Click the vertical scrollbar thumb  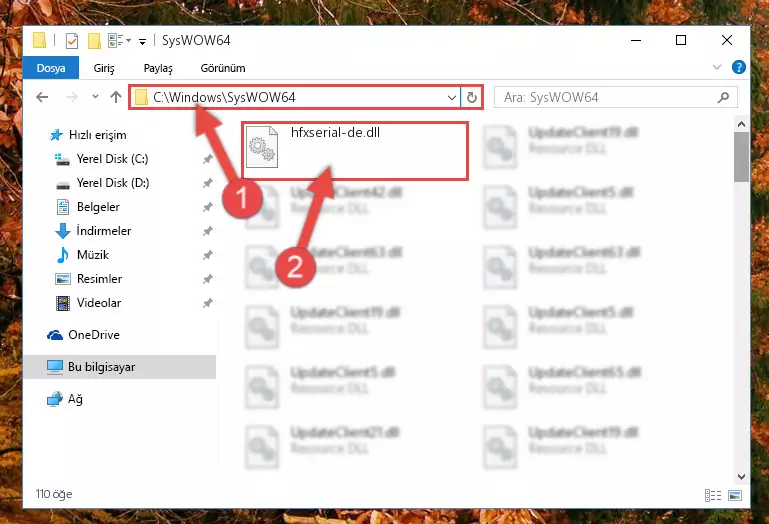(741, 157)
